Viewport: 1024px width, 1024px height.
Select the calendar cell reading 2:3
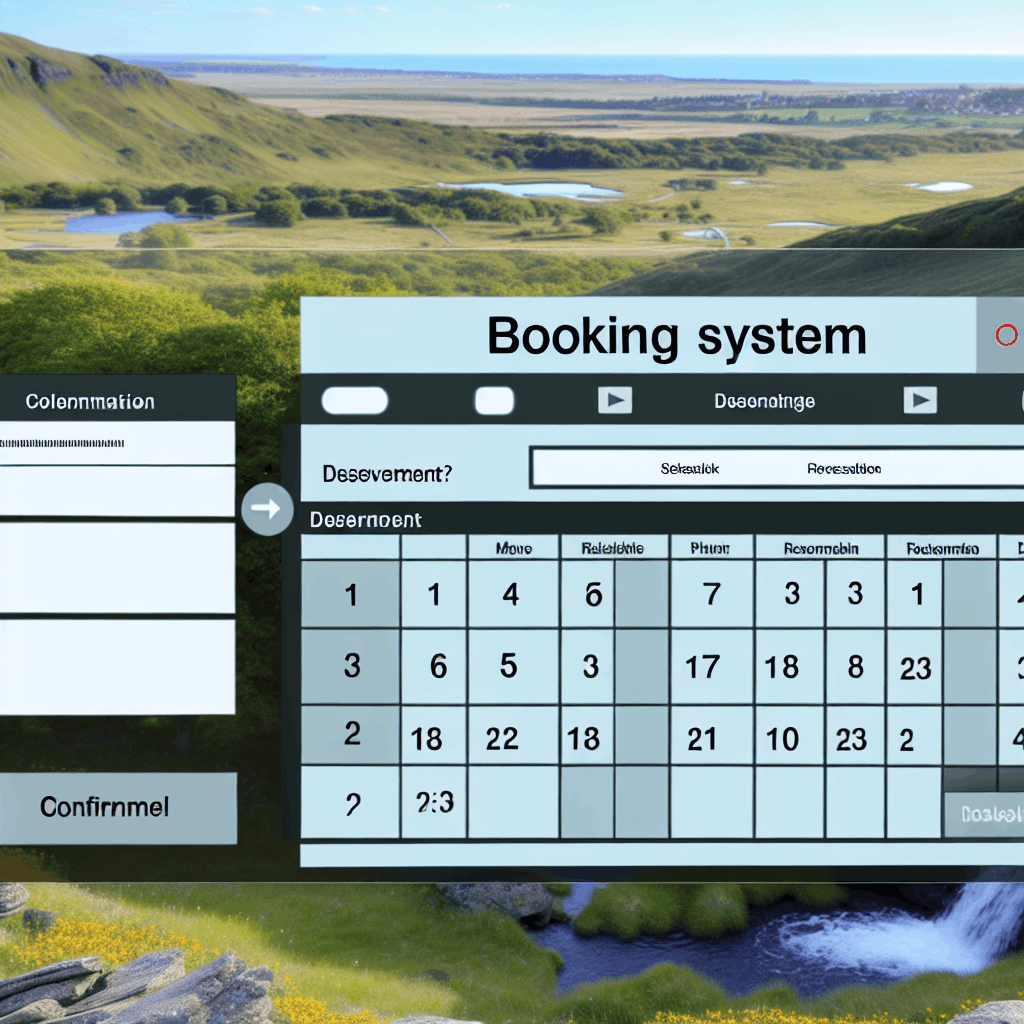[434, 802]
